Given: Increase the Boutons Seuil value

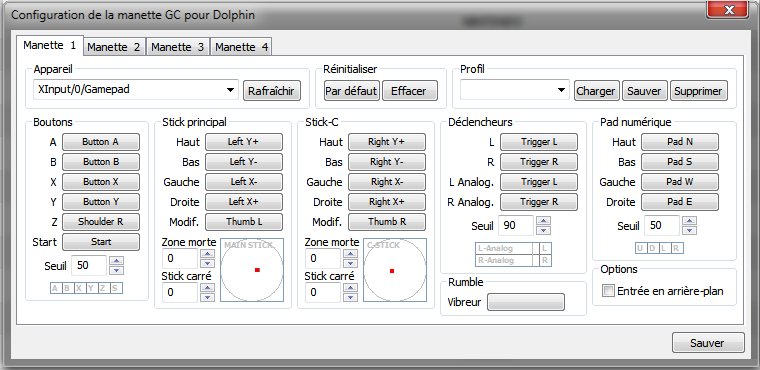Looking at the screenshot, I should (x=117, y=260).
